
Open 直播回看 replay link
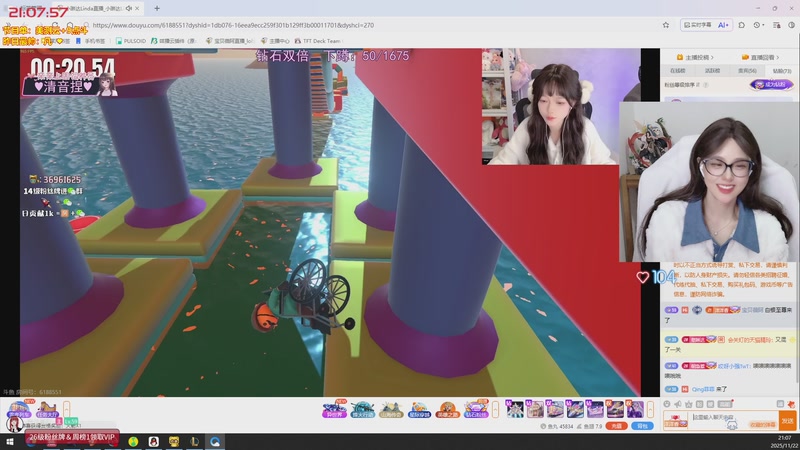760,57
